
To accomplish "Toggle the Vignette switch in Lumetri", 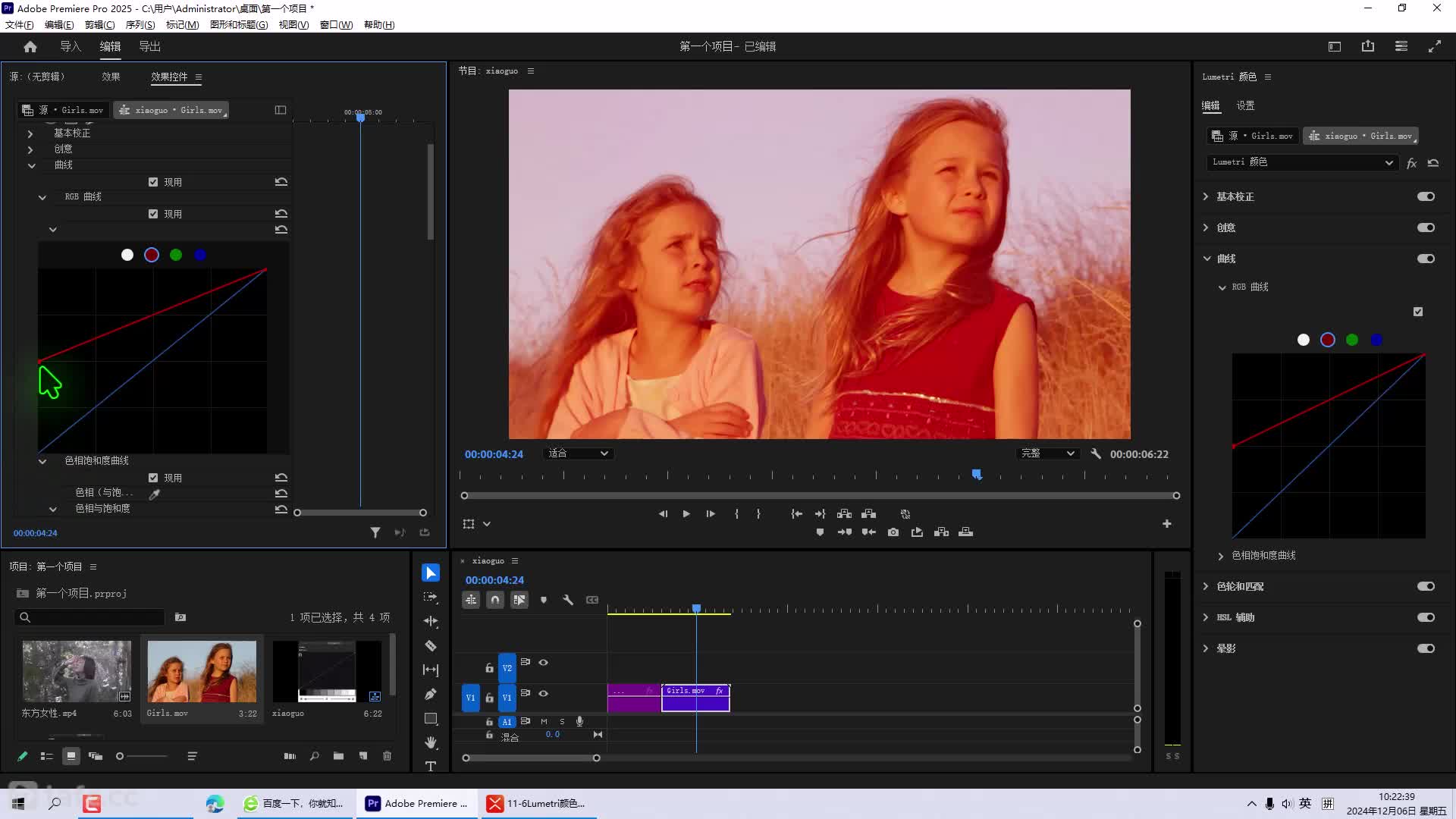I will [1426, 648].
